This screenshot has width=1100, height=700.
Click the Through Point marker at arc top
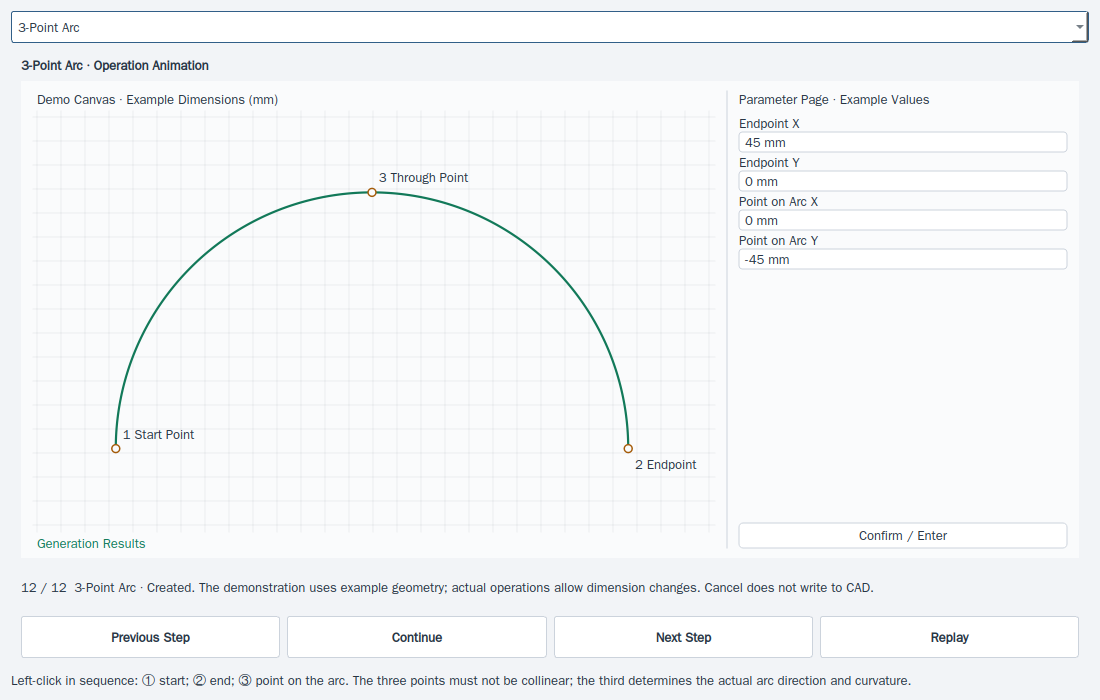(372, 192)
